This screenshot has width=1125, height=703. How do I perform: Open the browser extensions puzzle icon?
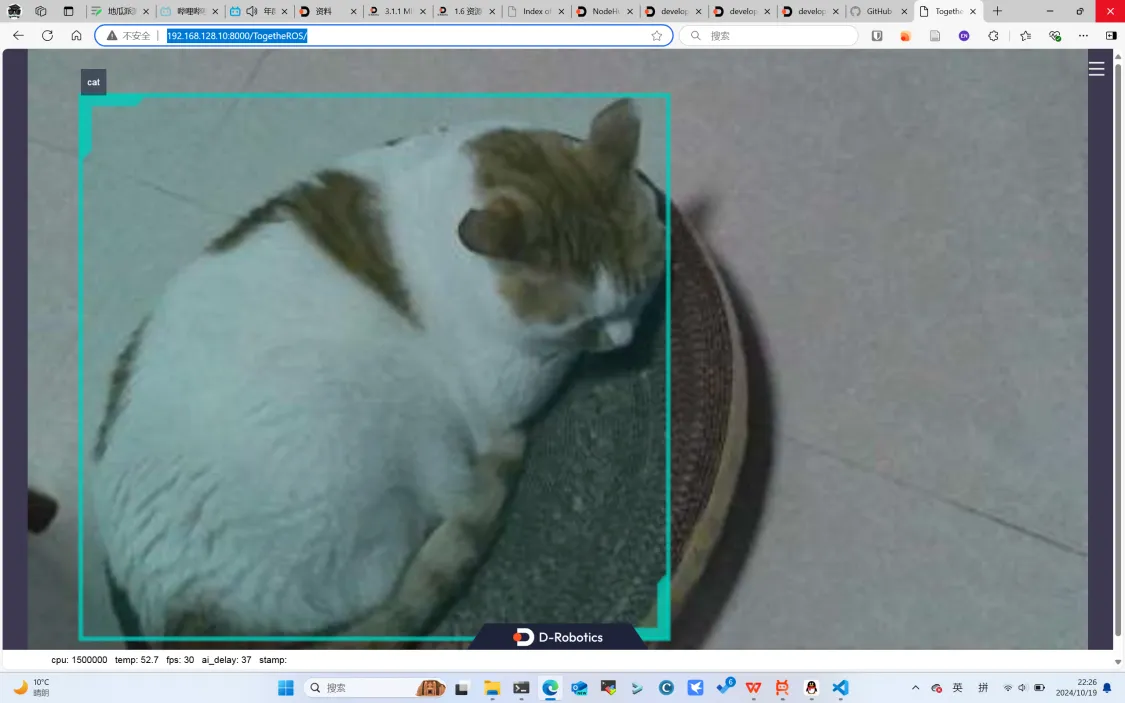coord(993,35)
